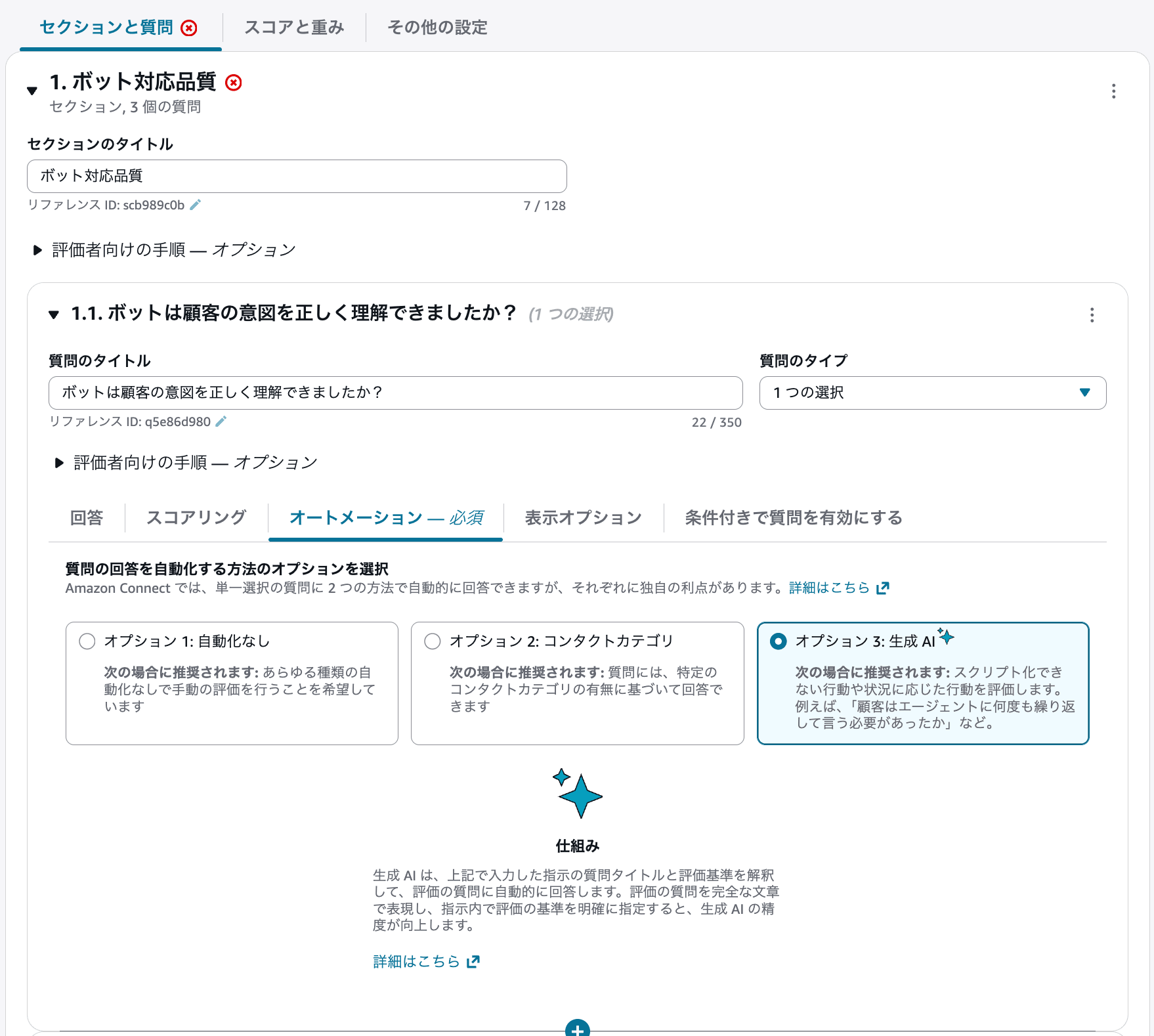The width and height of the screenshot is (1154, 1036).
Task: Click the 質問の回答を自動化する方法のオプションを選択 heading
Action: coord(227,569)
